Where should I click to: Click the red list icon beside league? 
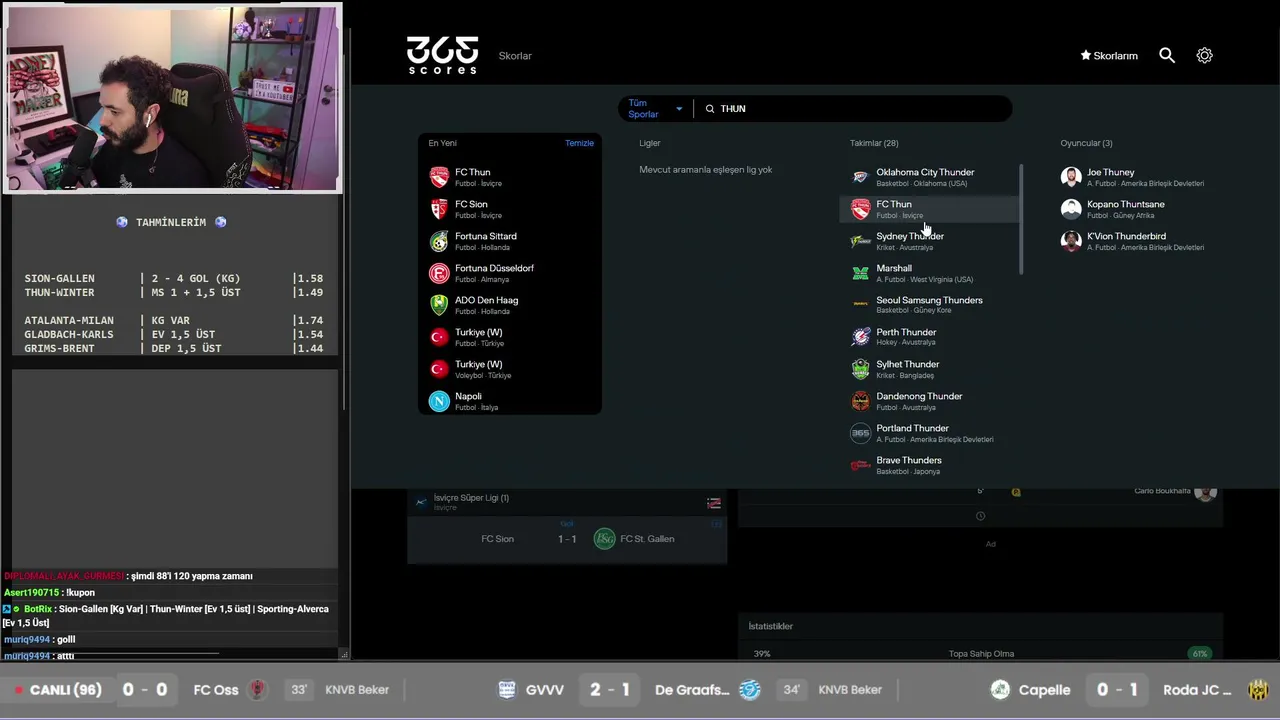click(714, 503)
